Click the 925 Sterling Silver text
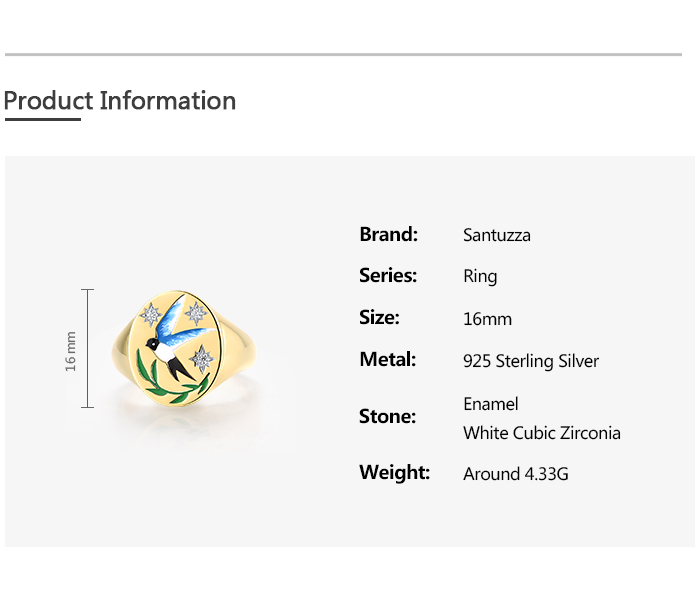The image size is (700, 607). 530,361
